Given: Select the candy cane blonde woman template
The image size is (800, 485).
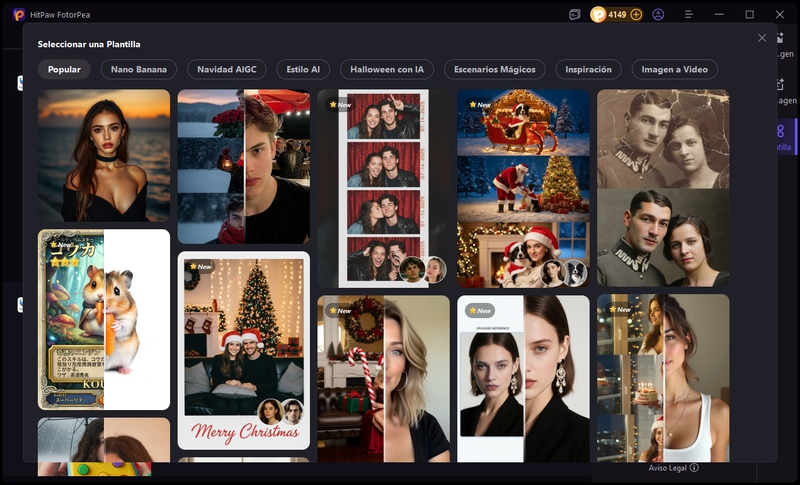Looking at the screenshot, I should (384, 379).
